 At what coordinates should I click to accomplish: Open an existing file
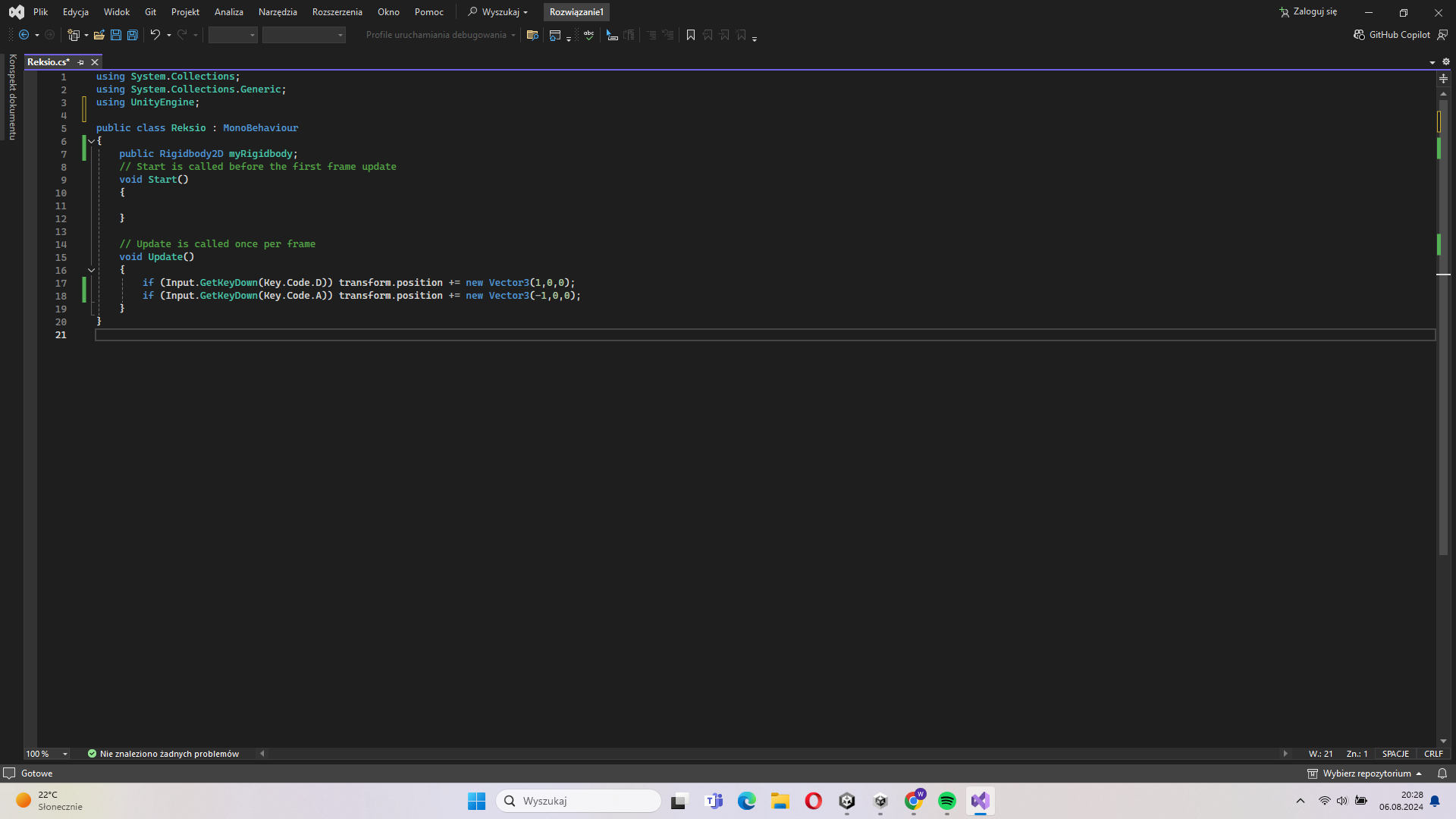99,35
